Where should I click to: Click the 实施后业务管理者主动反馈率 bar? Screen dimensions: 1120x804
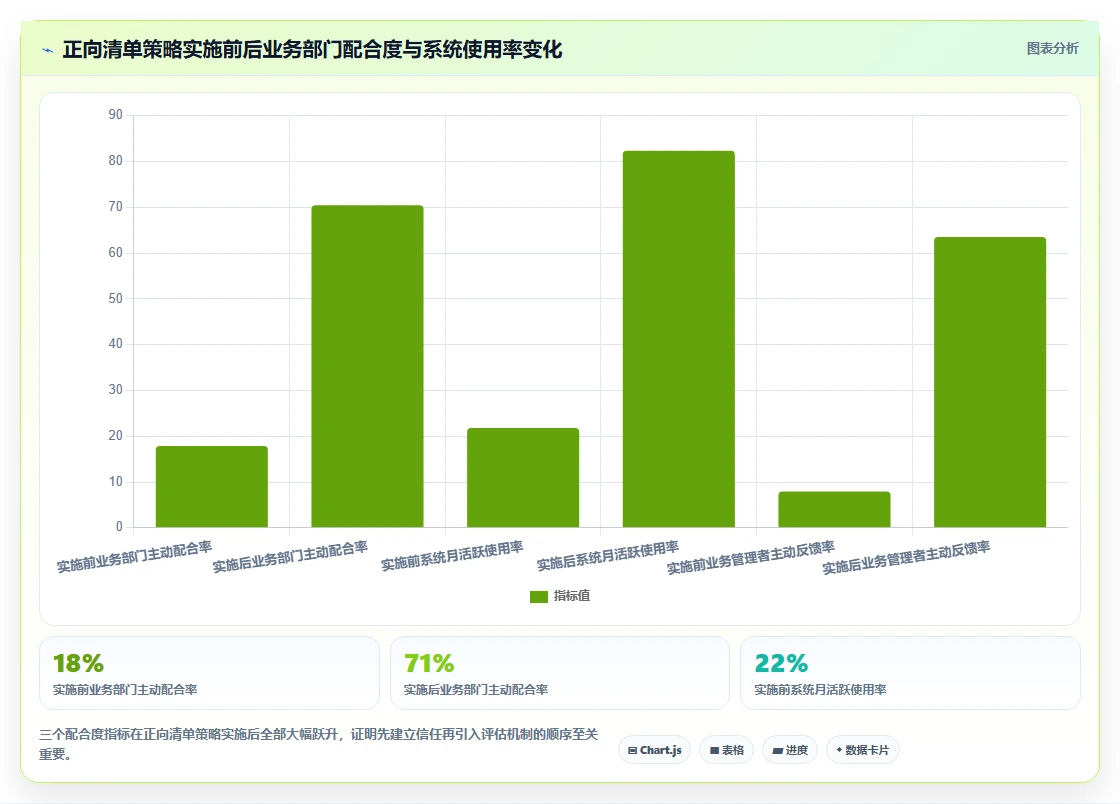click(990, 382)
